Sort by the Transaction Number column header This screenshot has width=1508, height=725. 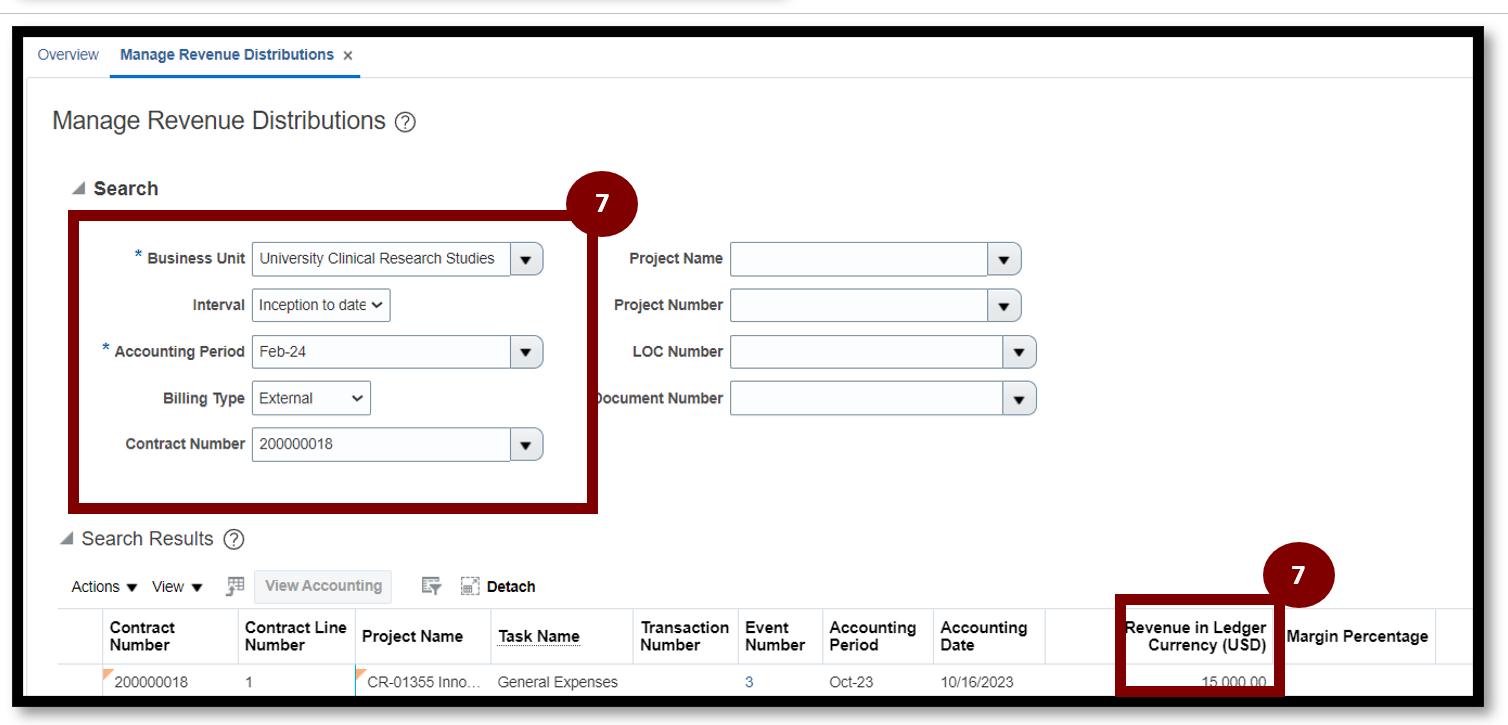pos(685,636)
